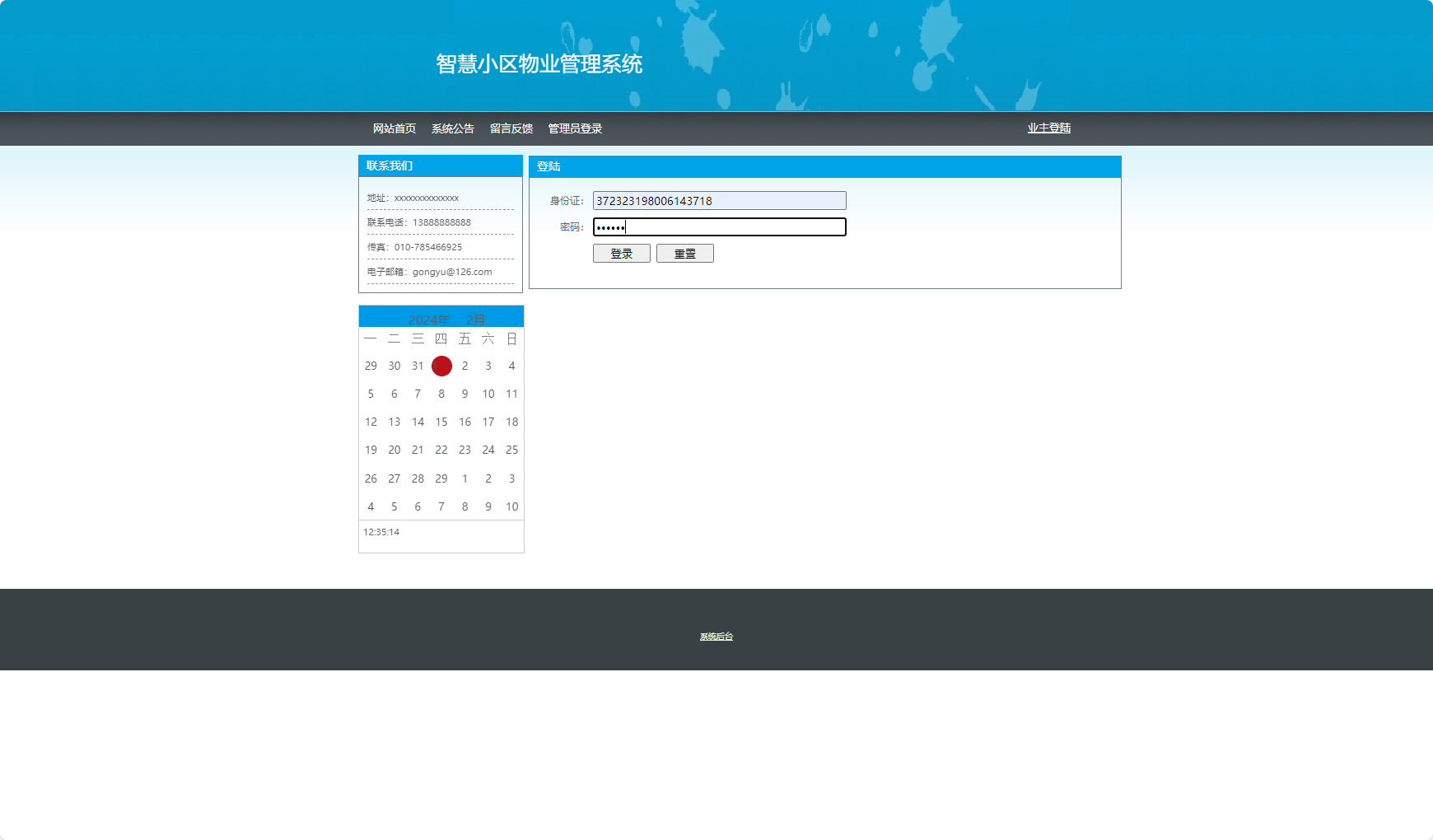Image resolution: width=1433 pixels, height=840 pixels.
Task: Open the 留言反馈 feedback page
Action: 510,128
